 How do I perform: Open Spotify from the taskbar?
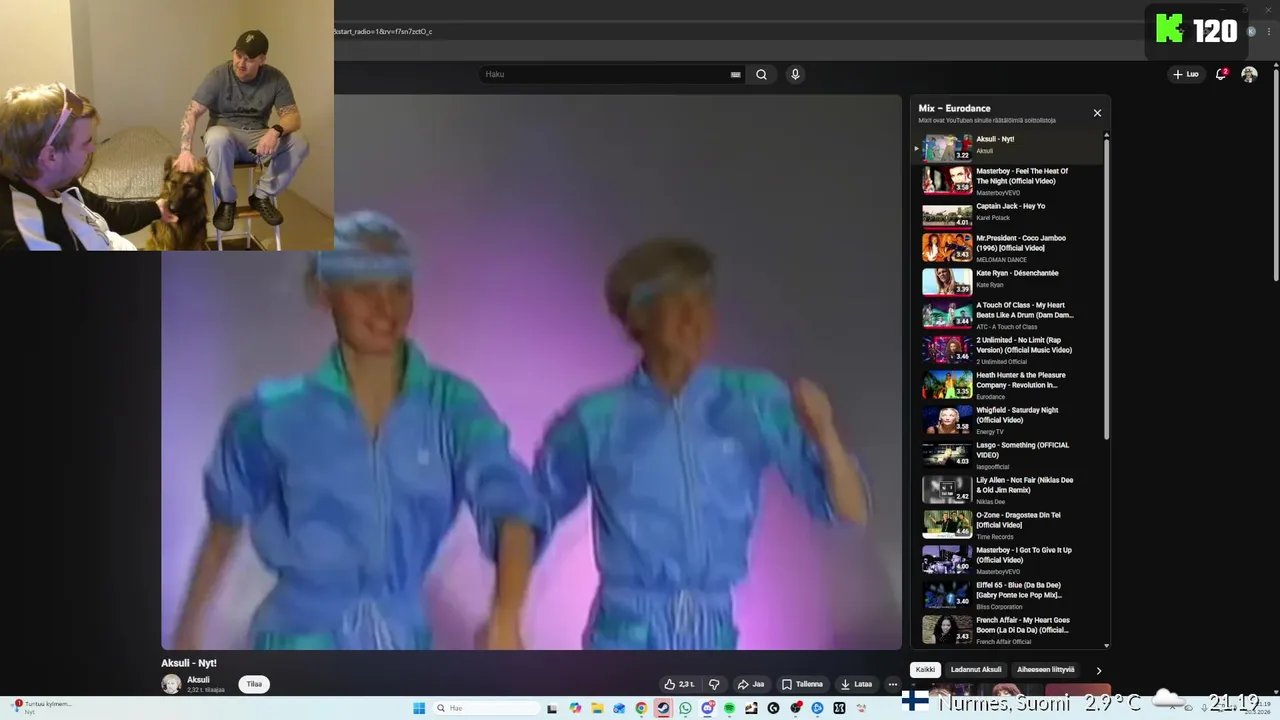pos(729,708)
